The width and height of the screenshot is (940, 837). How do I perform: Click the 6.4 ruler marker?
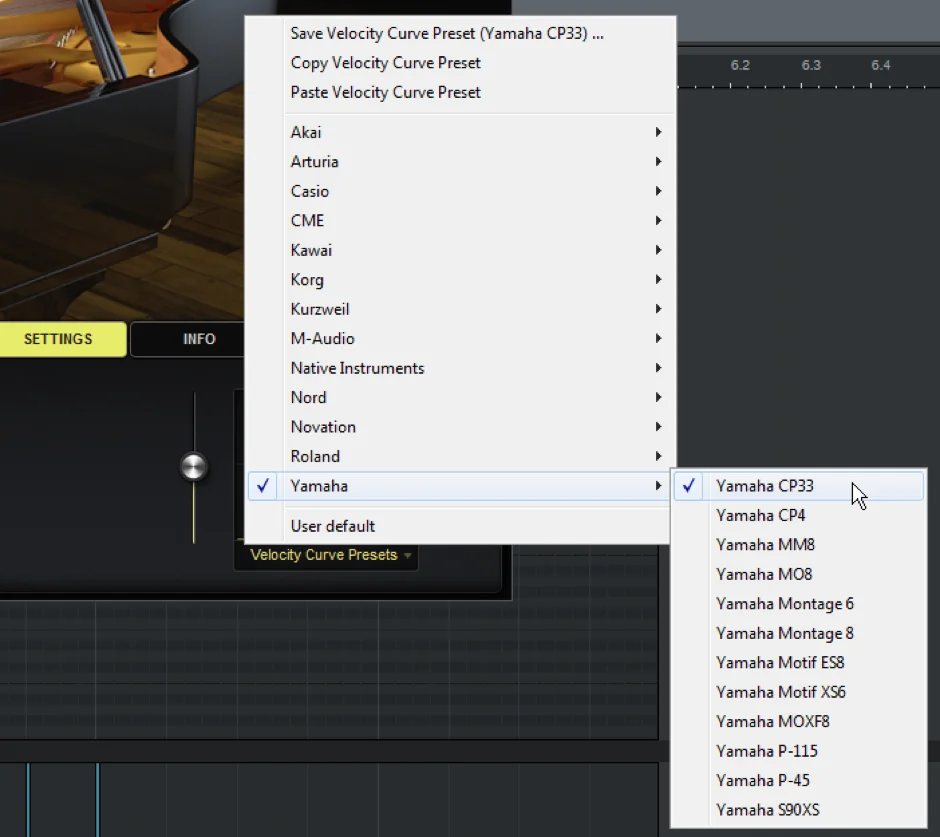point(881,65)
